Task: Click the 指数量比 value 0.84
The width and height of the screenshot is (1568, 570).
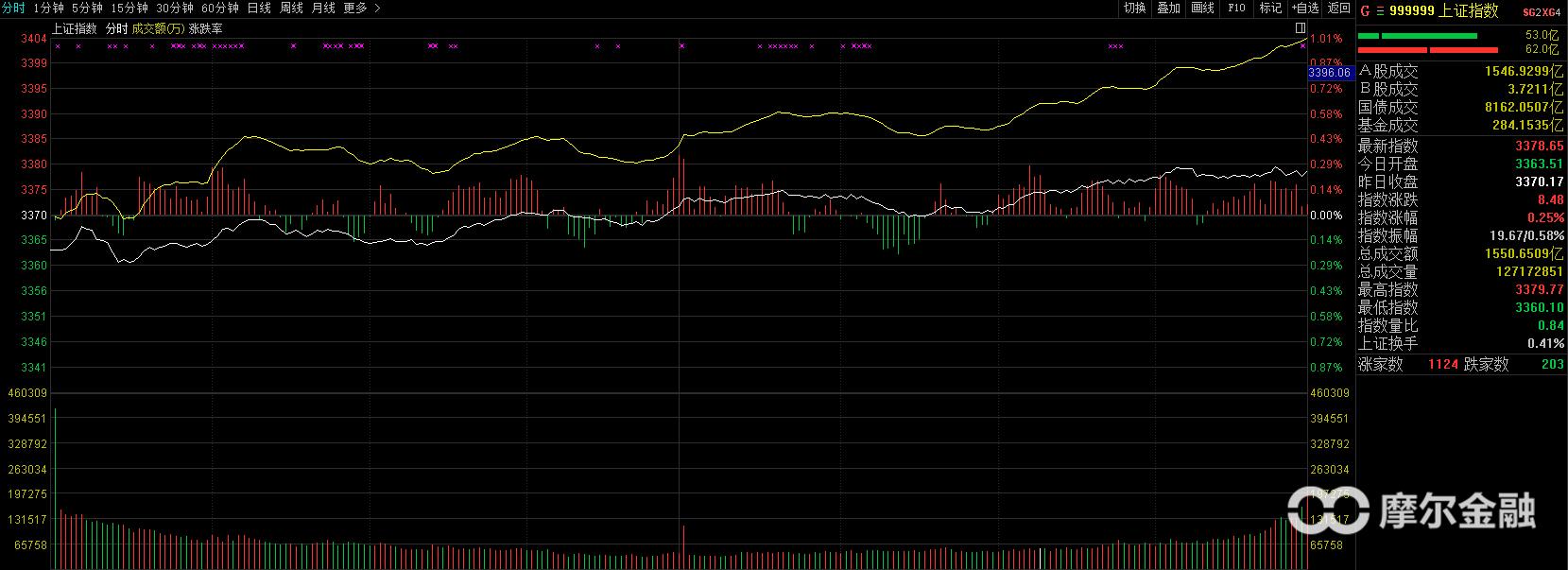Action: point(1550,326)
